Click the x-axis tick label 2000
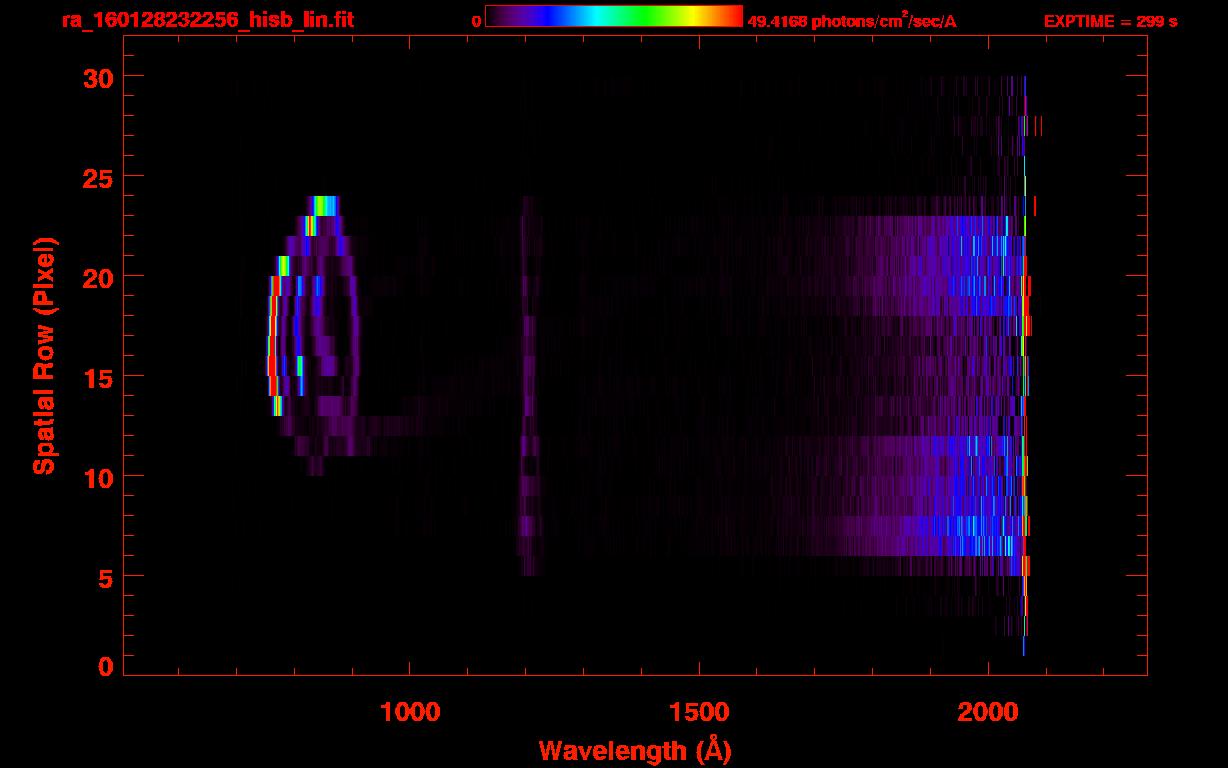Screen dimensions: 1228x768 click(988, 711)
